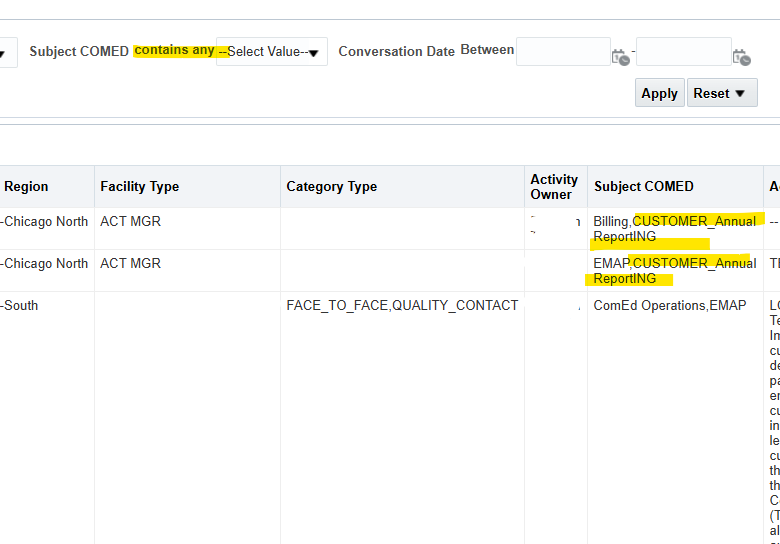The image size is (780, 544).
Task: Expand the cut-off dropdown arrow before Subject COMED
Action: (4, 53)
